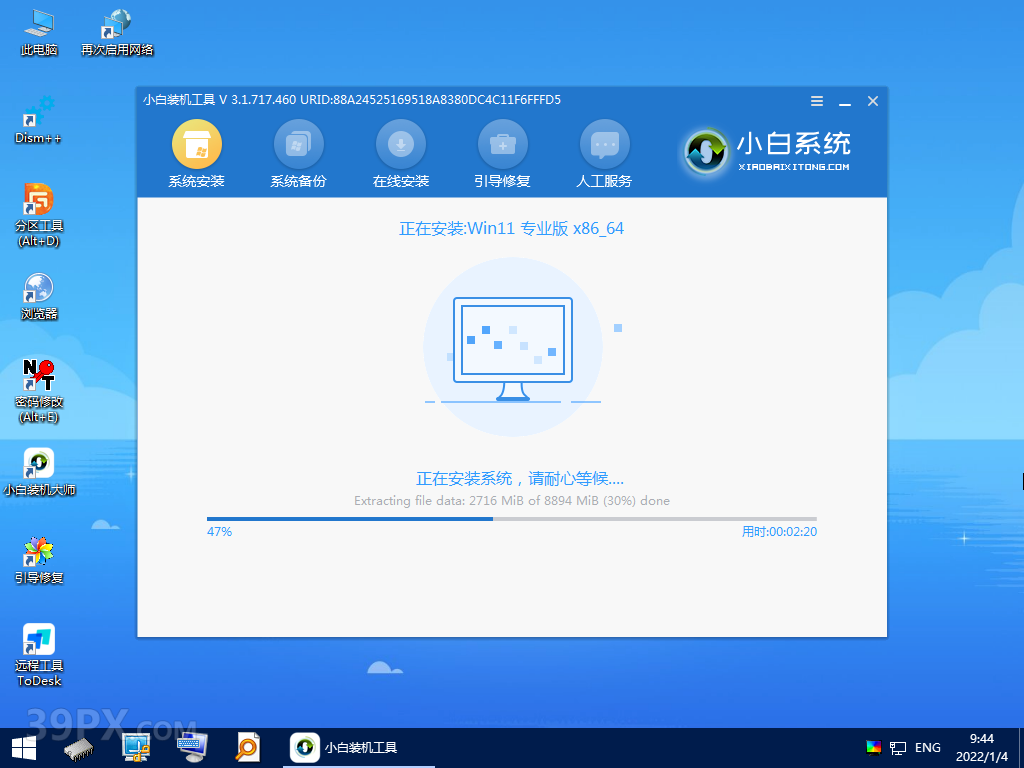Click the 再次启用网络 desktop icon
This screenshot has width=1024, height=768.
click(117, 32)
